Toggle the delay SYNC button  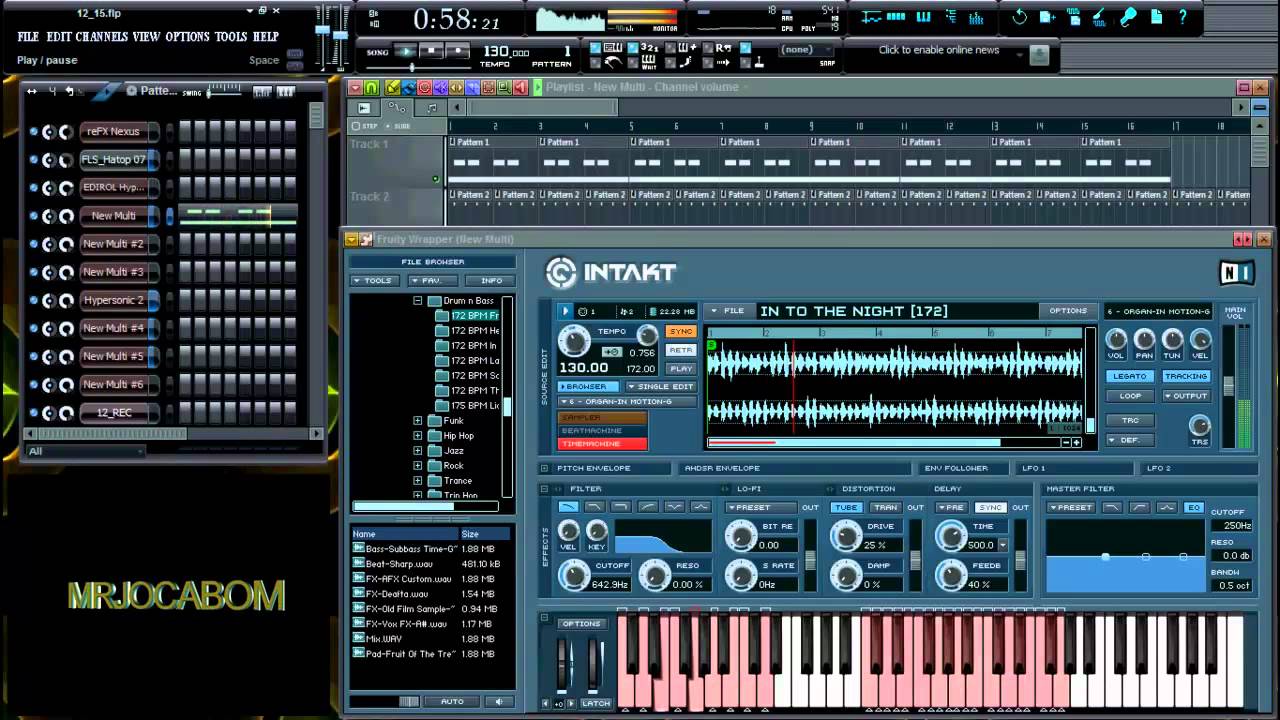click(x=990, y=507)
